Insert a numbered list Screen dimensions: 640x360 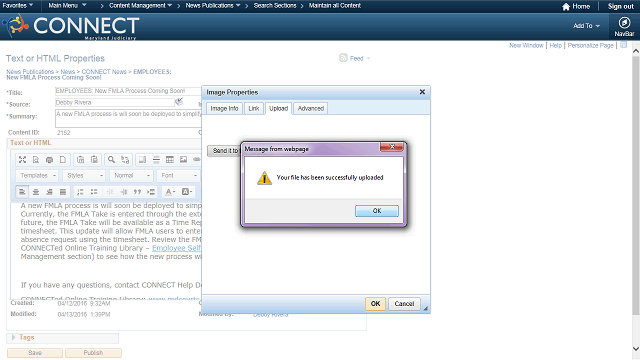point(80,192)
